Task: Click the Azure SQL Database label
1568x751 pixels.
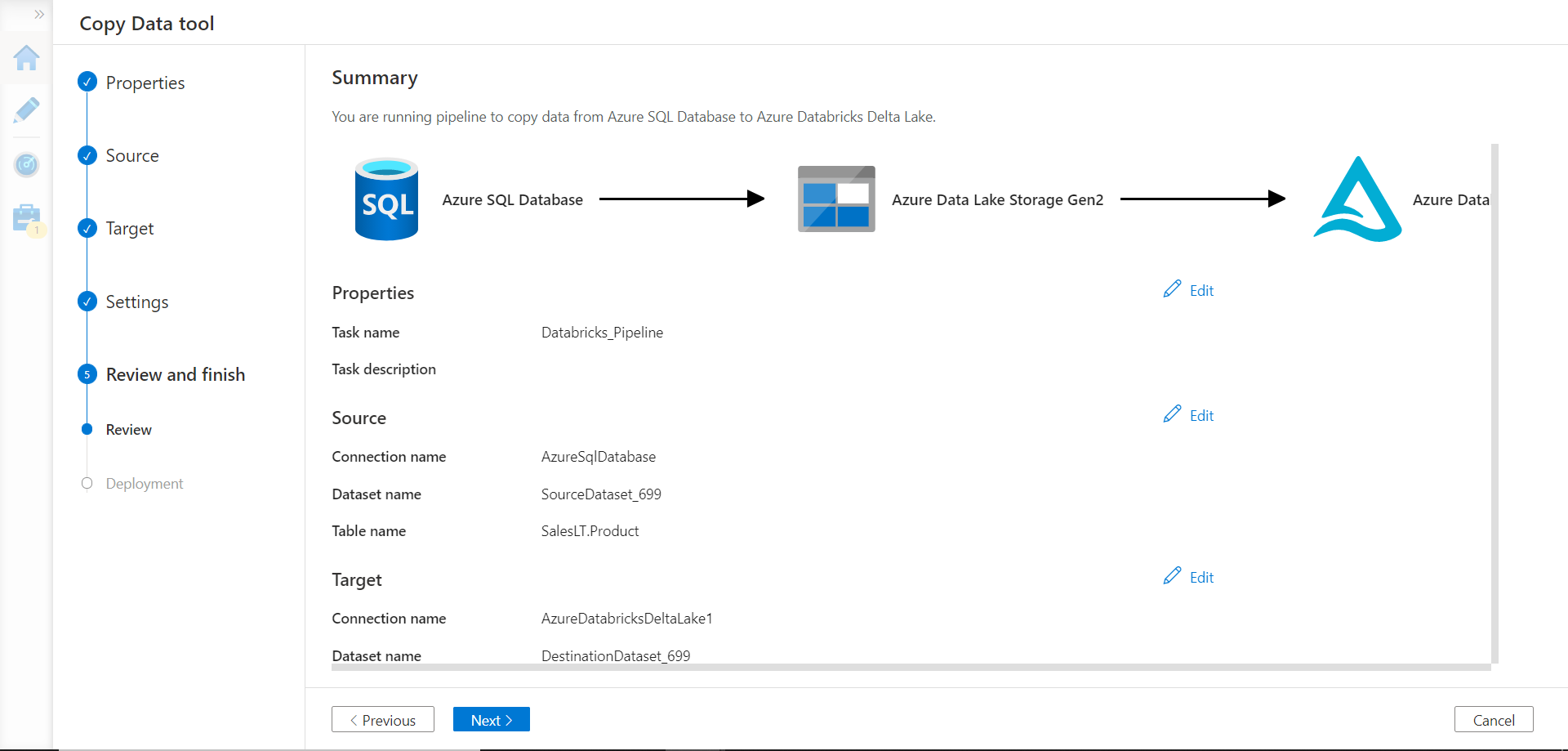Action: (513, 200)
